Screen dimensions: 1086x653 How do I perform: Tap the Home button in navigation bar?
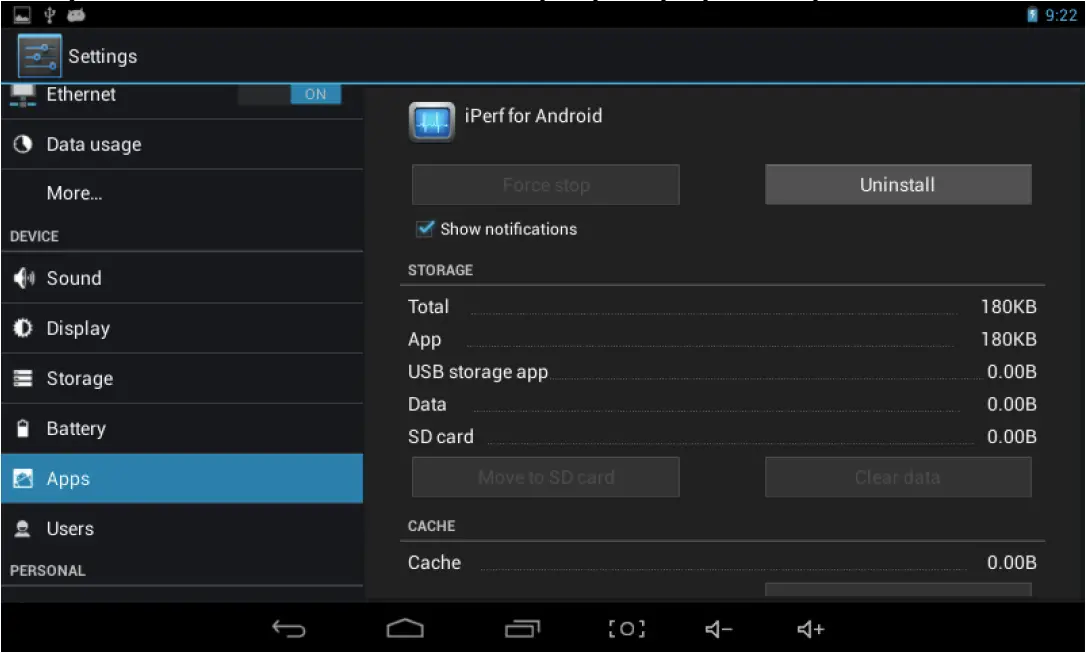pos(407,628)
